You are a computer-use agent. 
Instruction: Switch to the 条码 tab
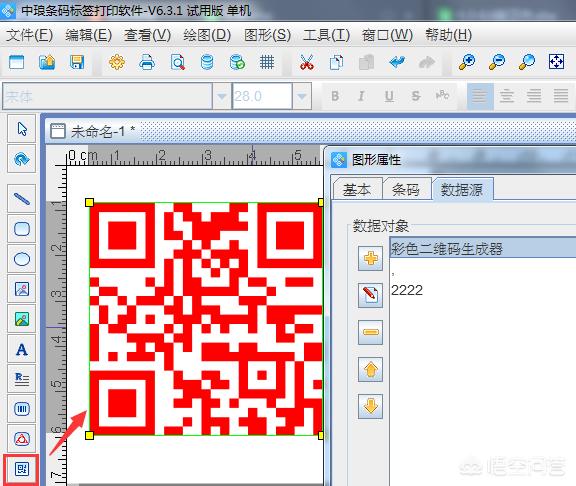(x=406, y=190)
